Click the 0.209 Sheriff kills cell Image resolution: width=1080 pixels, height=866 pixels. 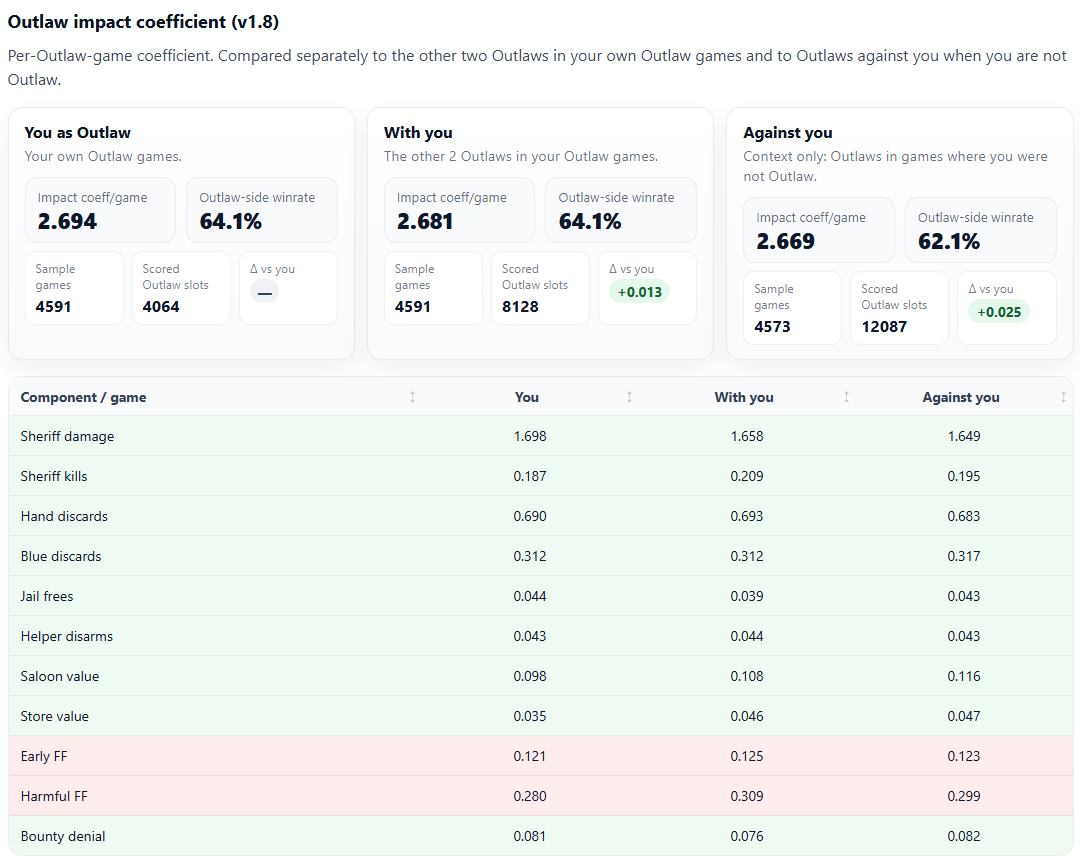pyautogui.click(x=747, y=477)
